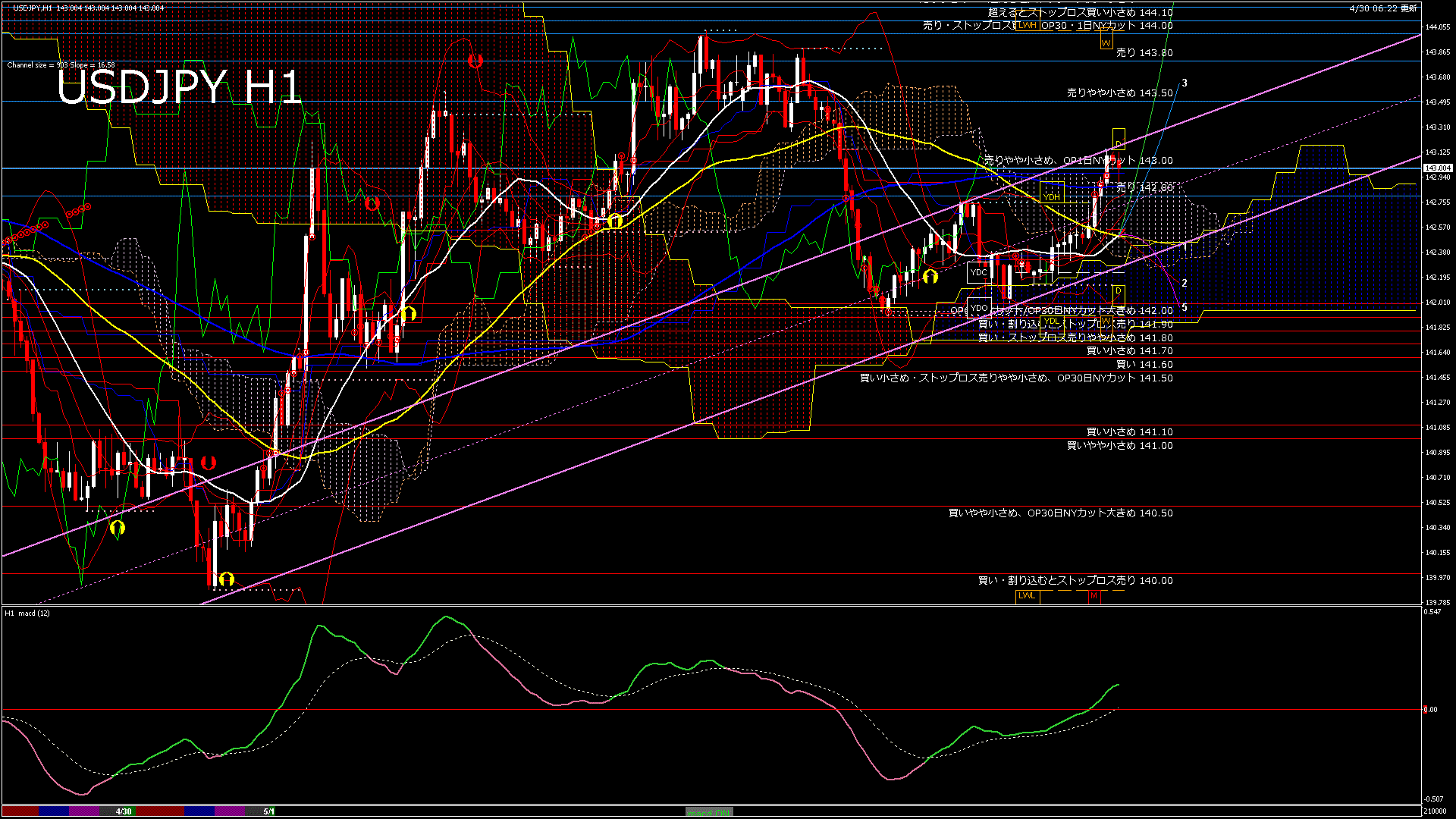
Task: Click the YDO yesterday-open label box
Action: (x=979, y=308)
